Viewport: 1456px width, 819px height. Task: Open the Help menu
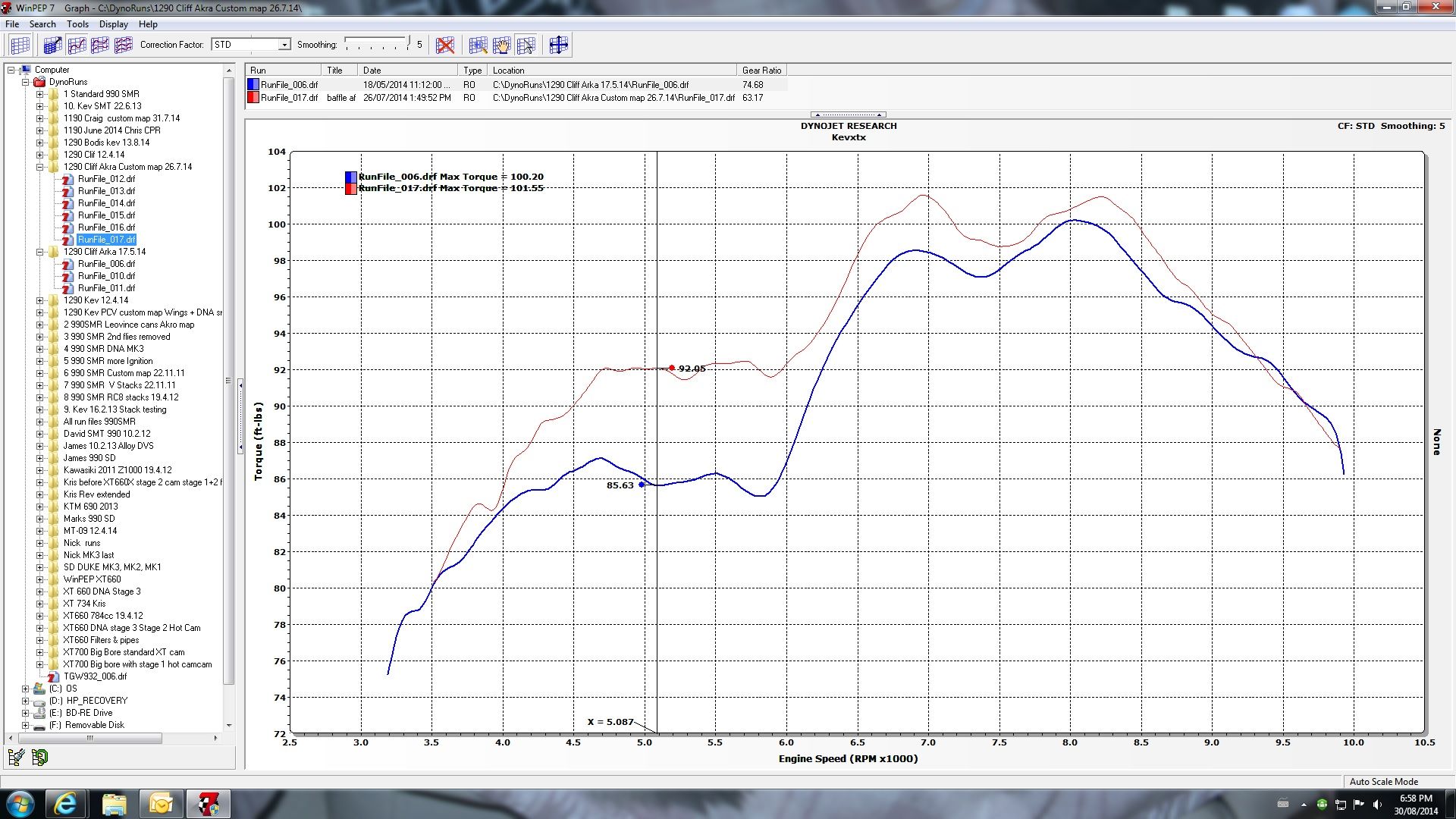point(148,24)
